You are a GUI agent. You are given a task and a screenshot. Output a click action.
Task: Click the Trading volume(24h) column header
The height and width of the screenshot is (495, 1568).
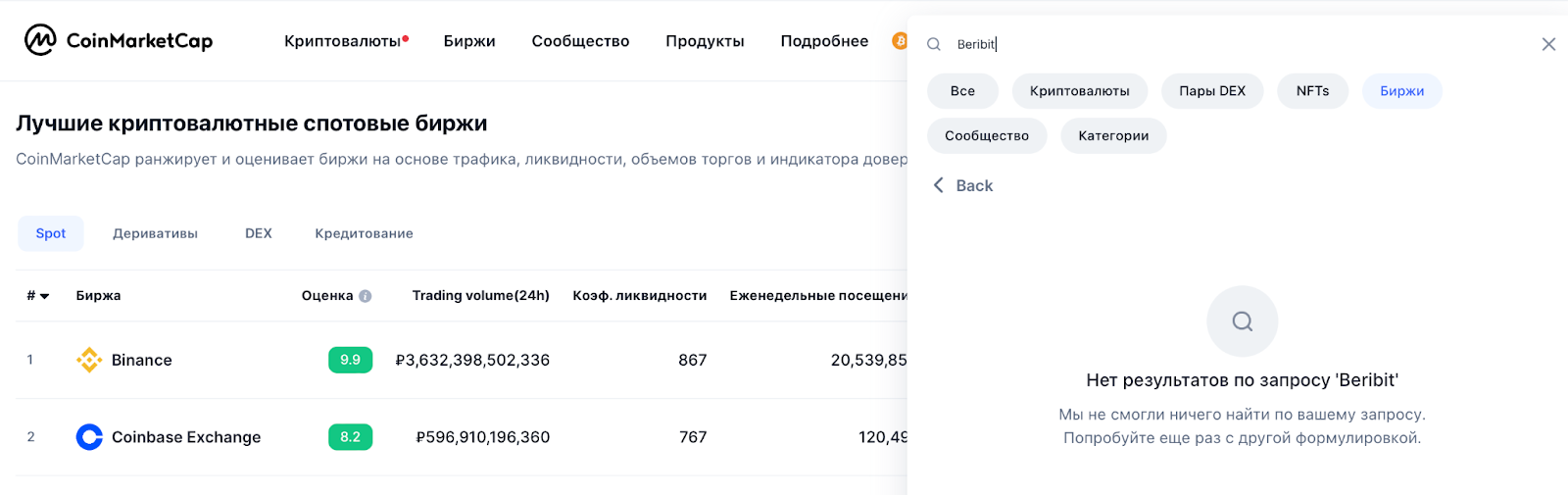click(x=480, y=296)
